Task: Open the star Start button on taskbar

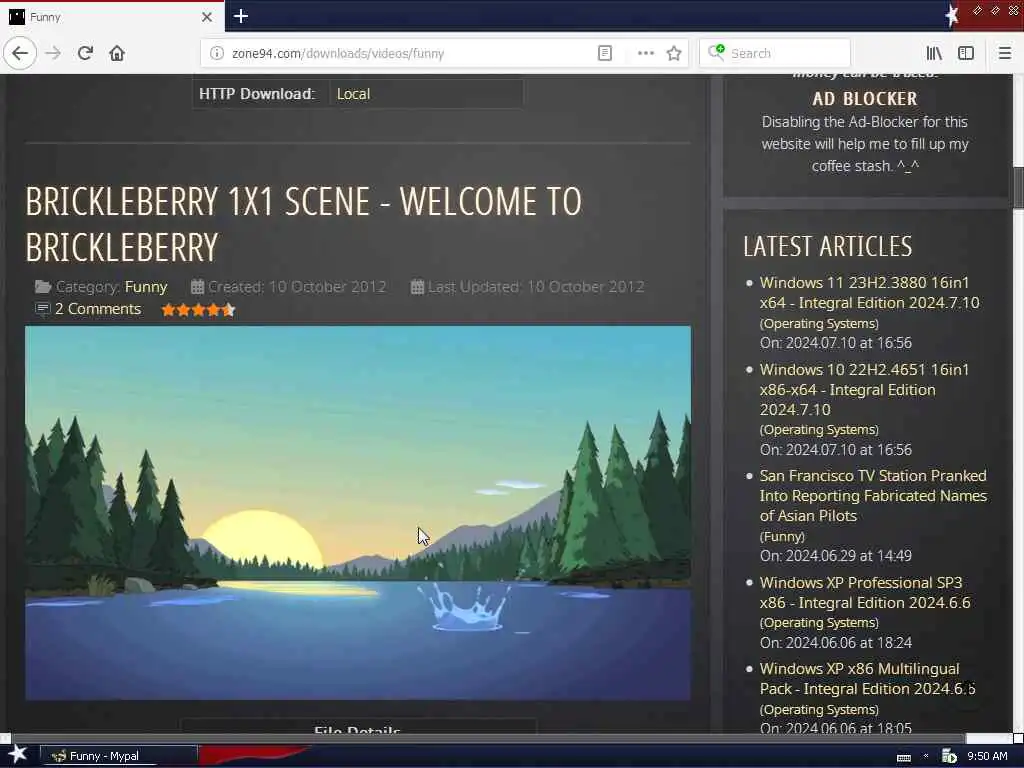Action: [18, 755]
